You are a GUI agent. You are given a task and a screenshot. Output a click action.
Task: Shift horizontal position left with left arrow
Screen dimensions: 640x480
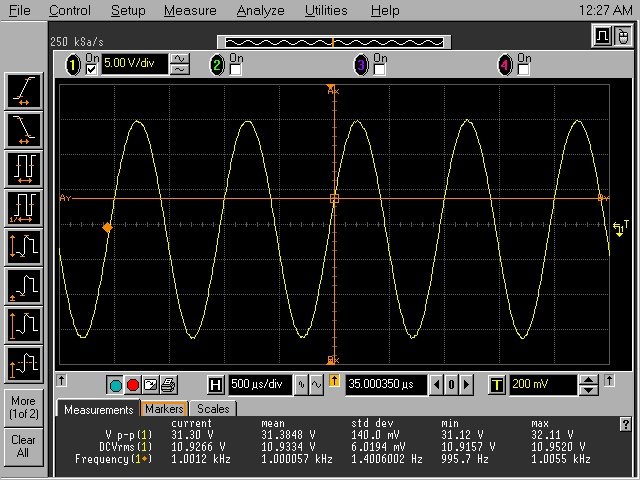tap(436, 384)
